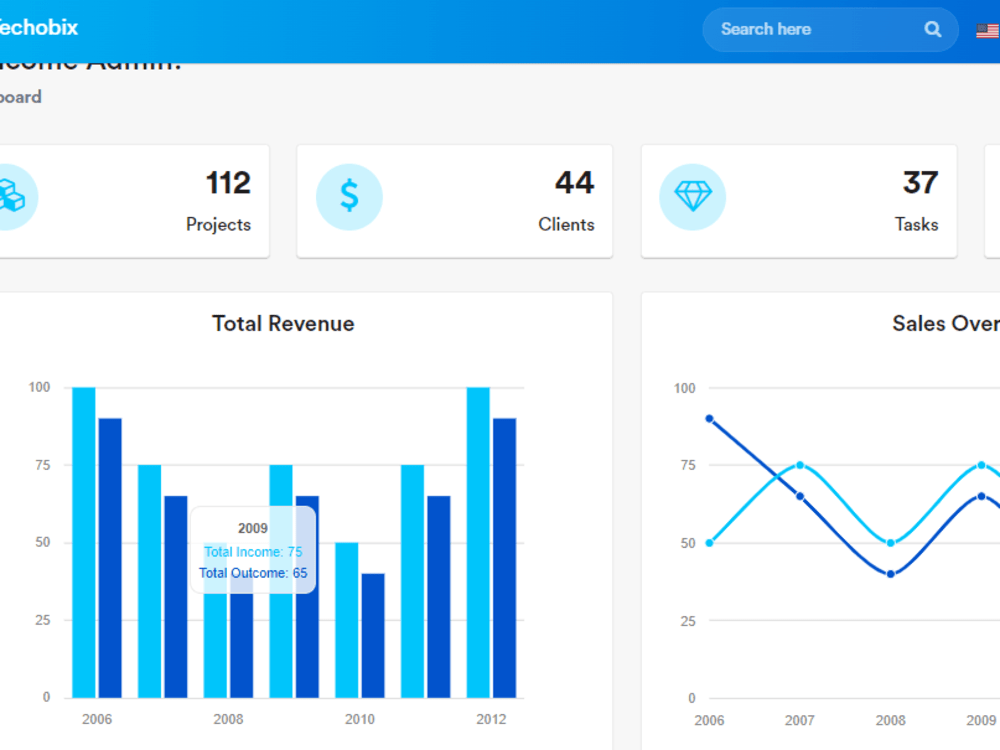
Task: Click the Tasks label
Action: coord(916,224)
